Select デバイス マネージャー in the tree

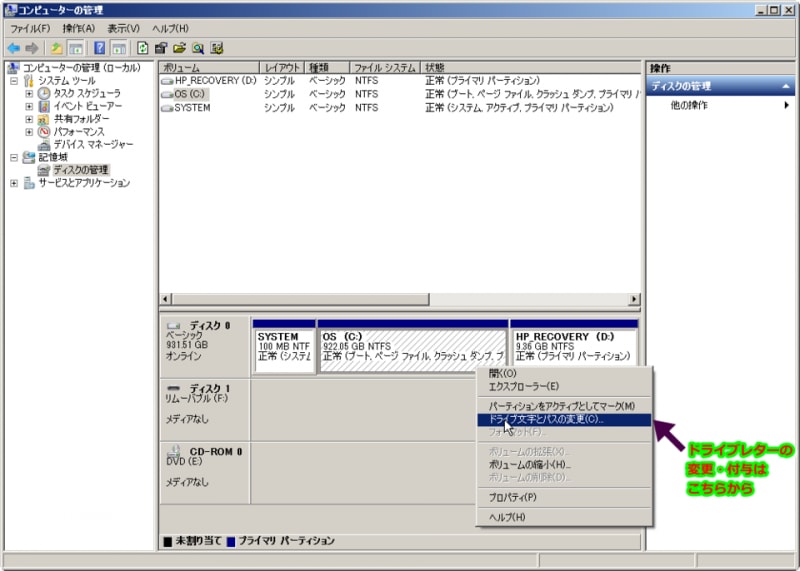tap(92, 144)
